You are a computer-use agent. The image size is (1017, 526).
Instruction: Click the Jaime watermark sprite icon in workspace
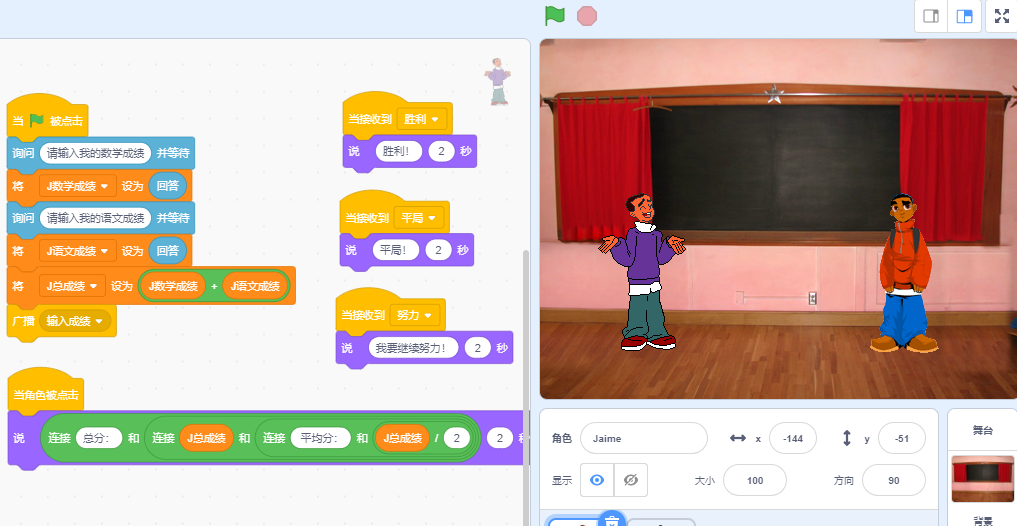click(497, 81)
